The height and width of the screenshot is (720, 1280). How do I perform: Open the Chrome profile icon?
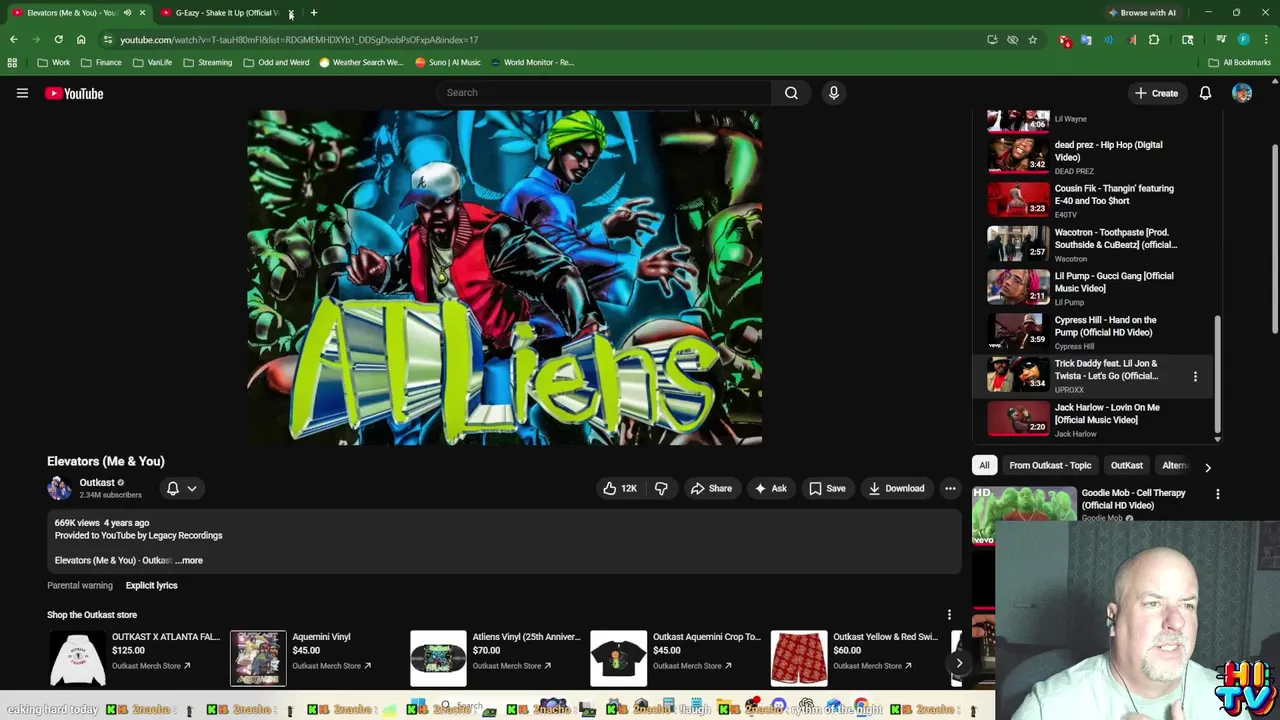[1243, 40]
